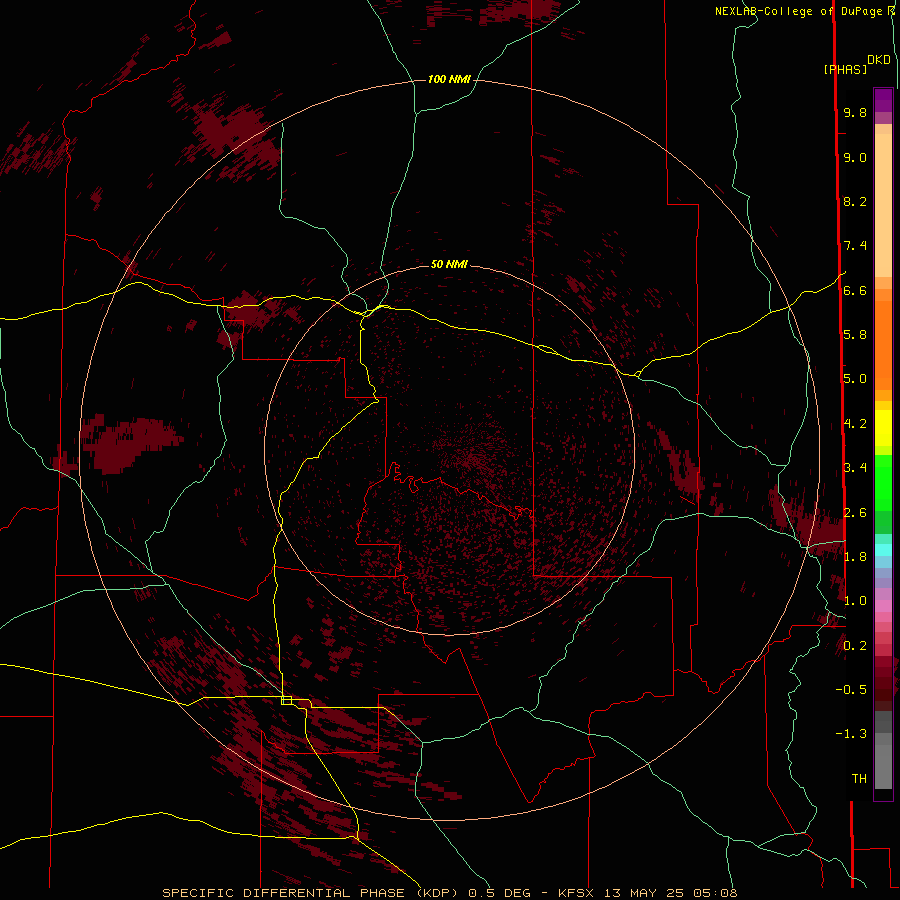900x900 pixels.
Task: Click the 9.8 value on the legend
Action: (855, 112)
